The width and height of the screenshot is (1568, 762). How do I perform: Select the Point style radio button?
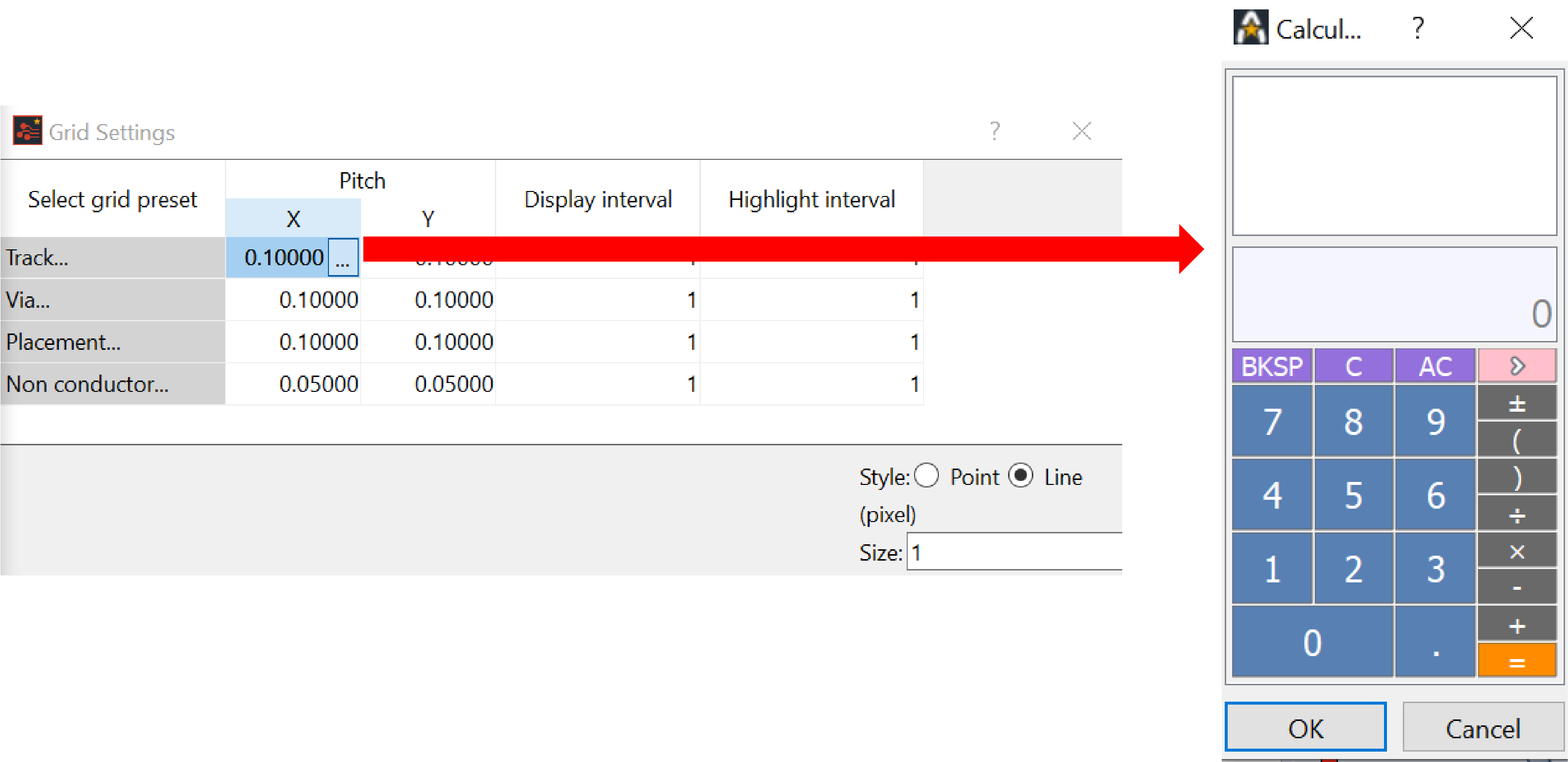pos(926,476)
